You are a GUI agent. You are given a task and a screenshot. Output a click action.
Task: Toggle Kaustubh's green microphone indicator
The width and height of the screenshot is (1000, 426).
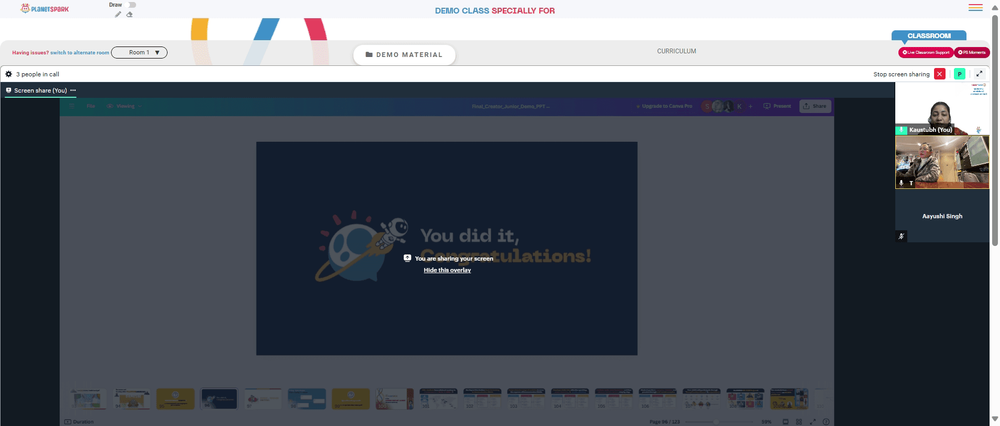click(901, 130)
